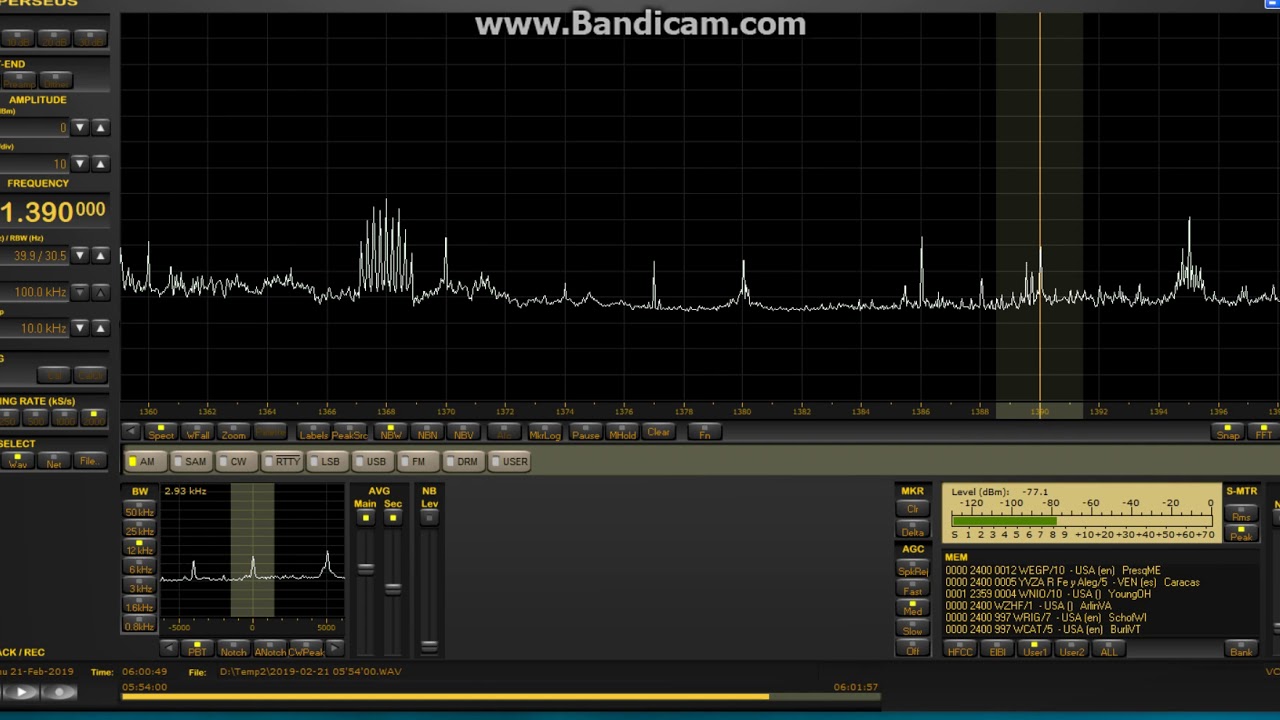Toggle the PeakSrc peak search
Image resolution: width=1280 pixels, height=720 pixels.
[350, 432]
